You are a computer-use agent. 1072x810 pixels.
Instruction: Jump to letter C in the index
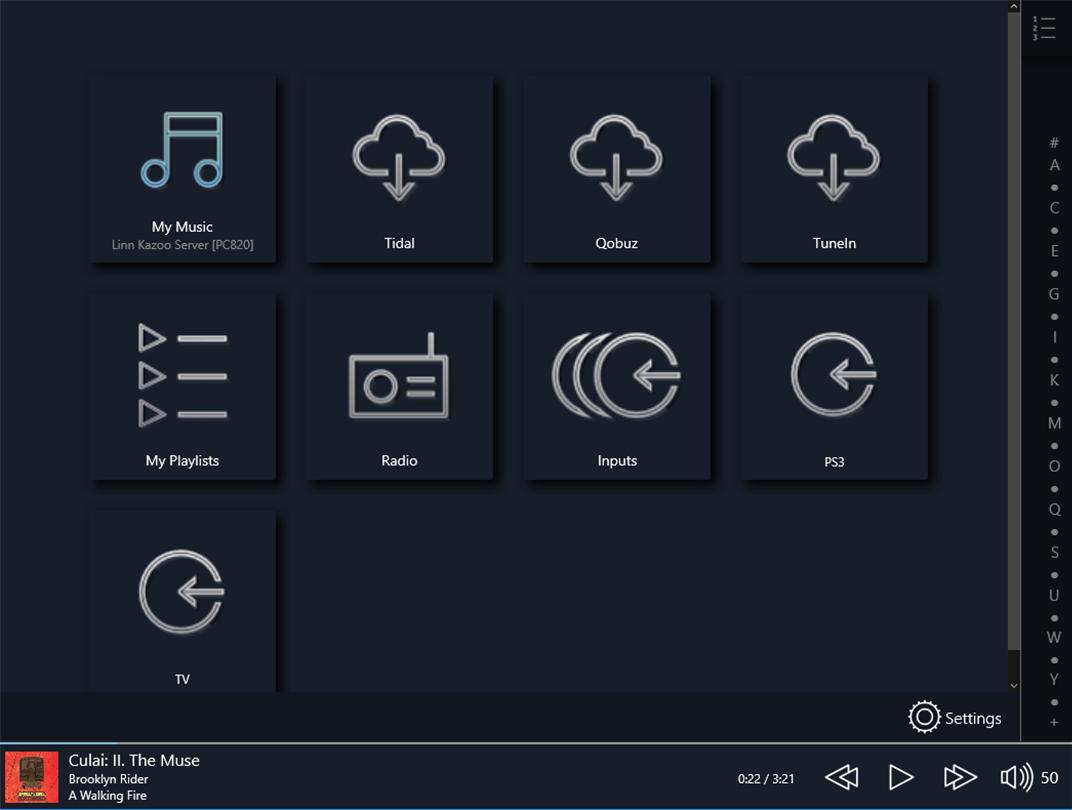1054,208
